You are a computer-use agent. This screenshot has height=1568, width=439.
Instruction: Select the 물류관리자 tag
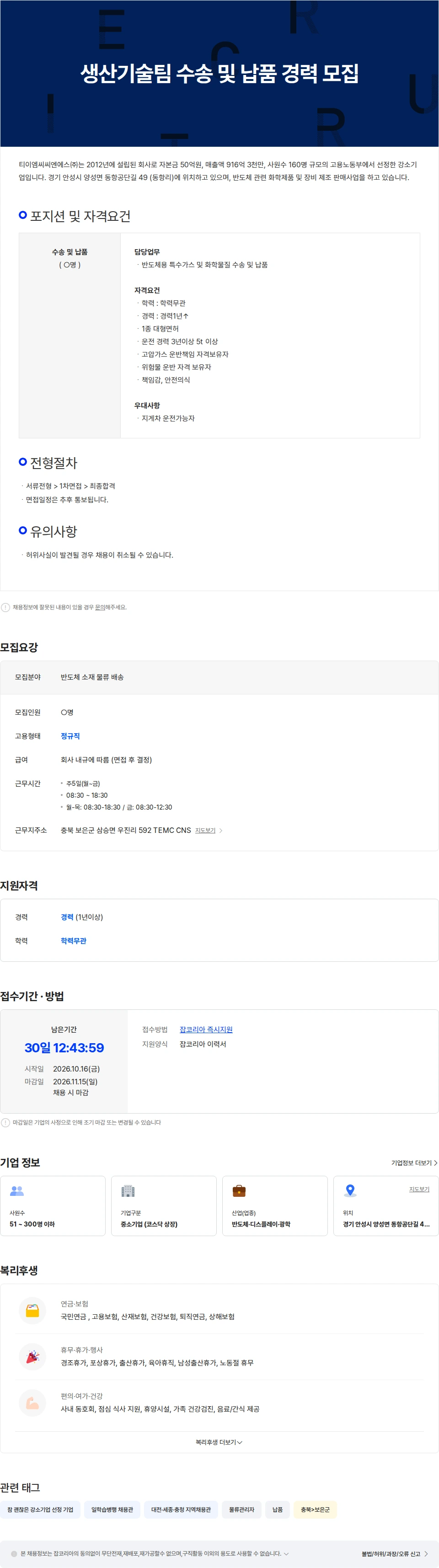(242, 1509)
